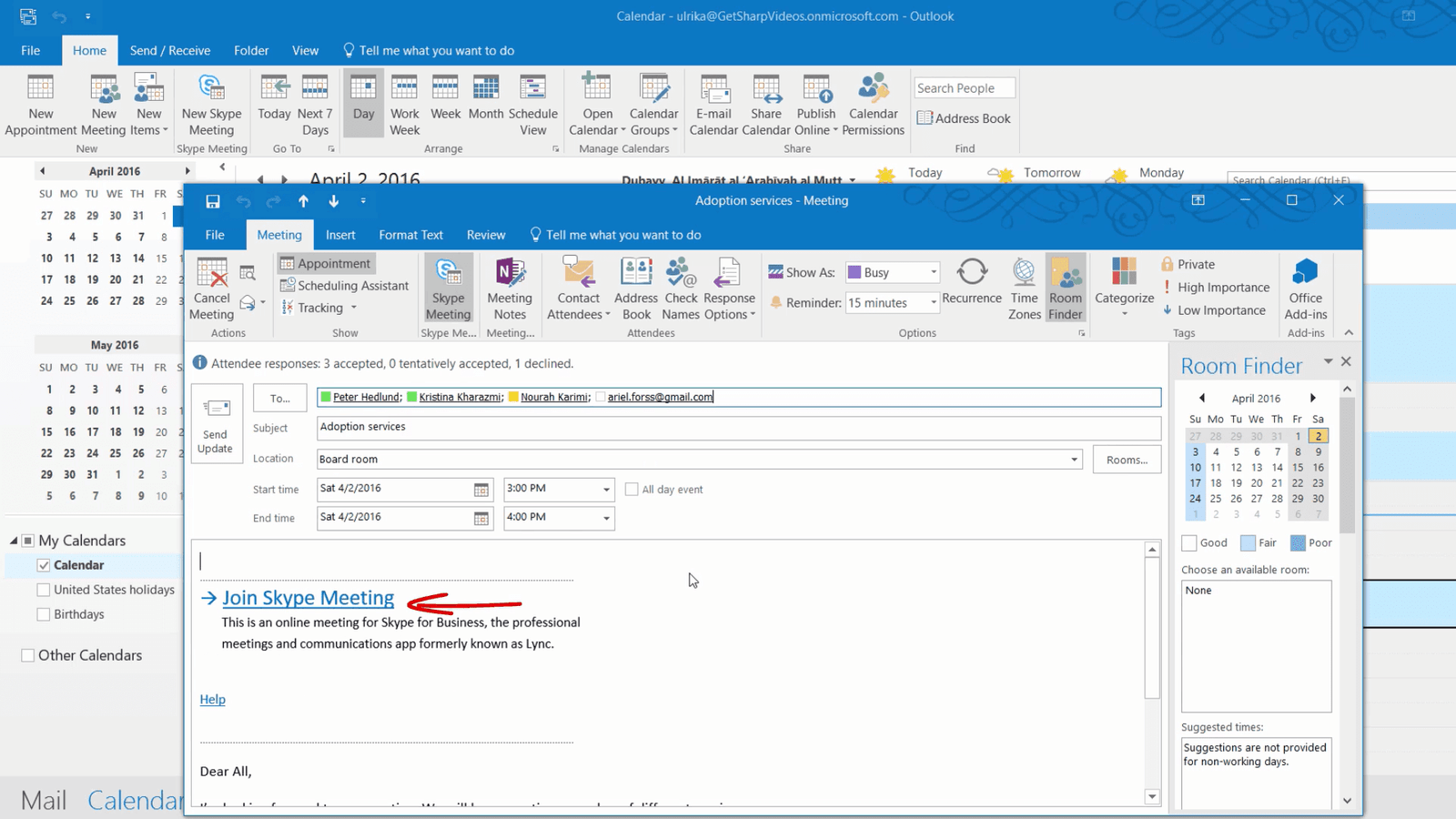This screenshot has height=819, width=1456.
Task: Click the Subject field containing Adoption services
Action: pyautogui.click(x=738, y=427)
